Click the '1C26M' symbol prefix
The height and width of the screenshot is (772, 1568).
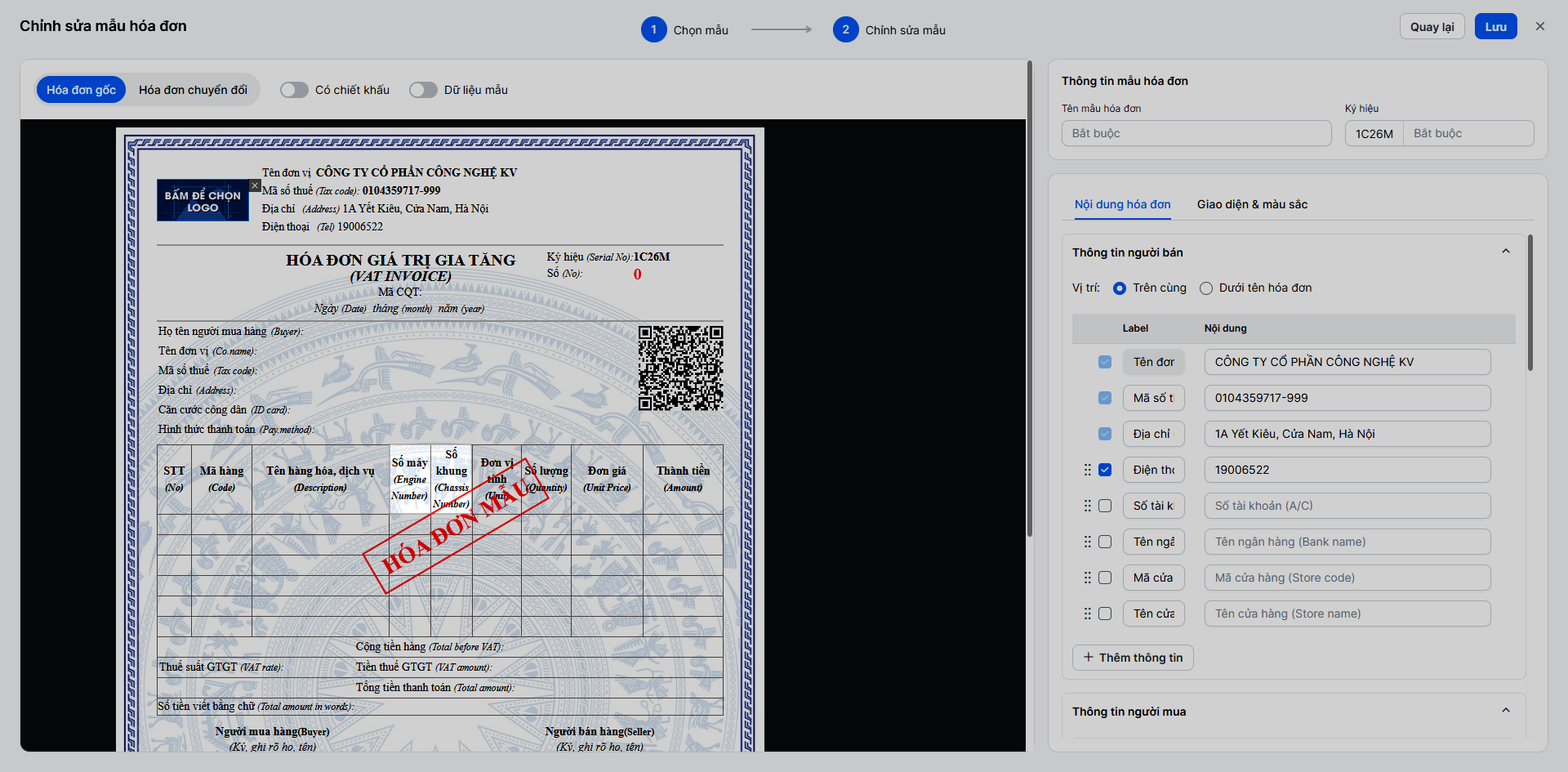tap(1374, 133)
